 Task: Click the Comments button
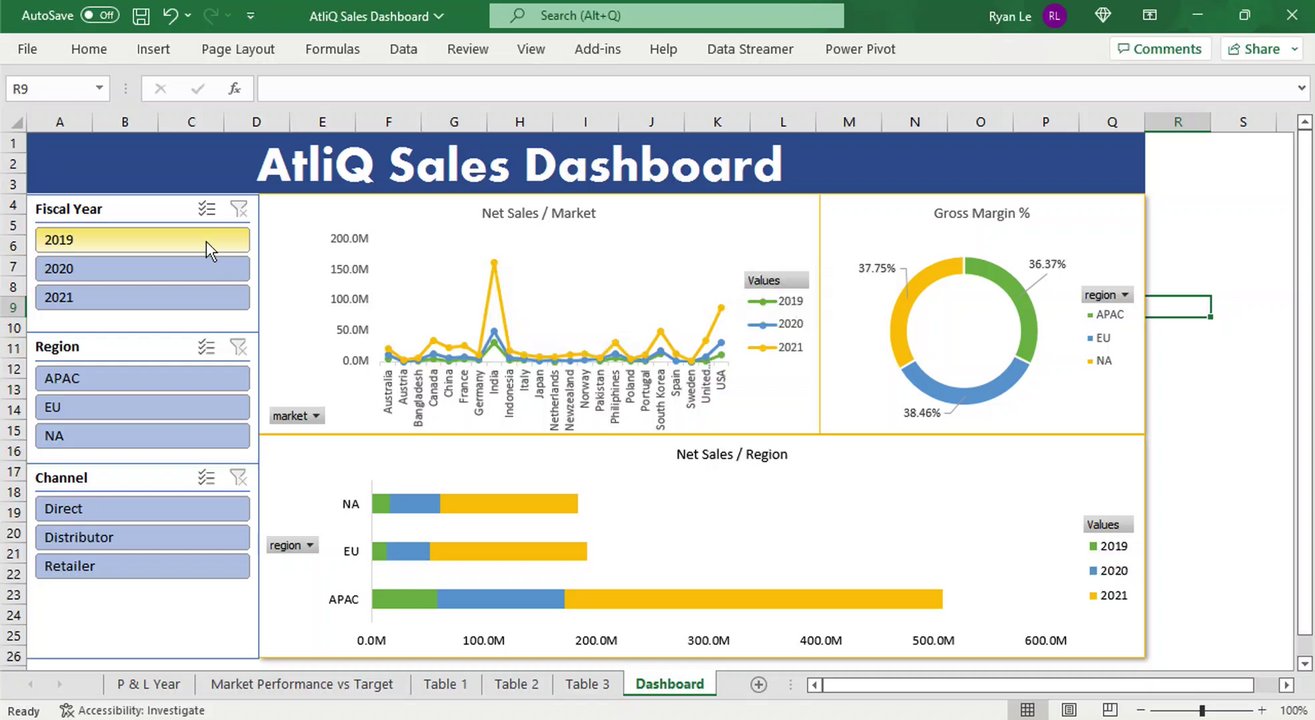click(x=1160, y=49)
